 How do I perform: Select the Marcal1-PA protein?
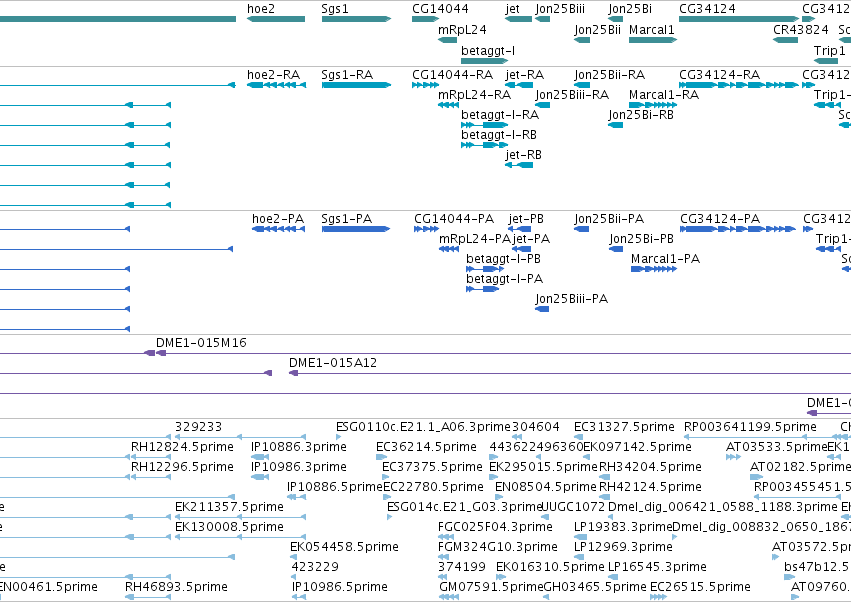point(654,269)
